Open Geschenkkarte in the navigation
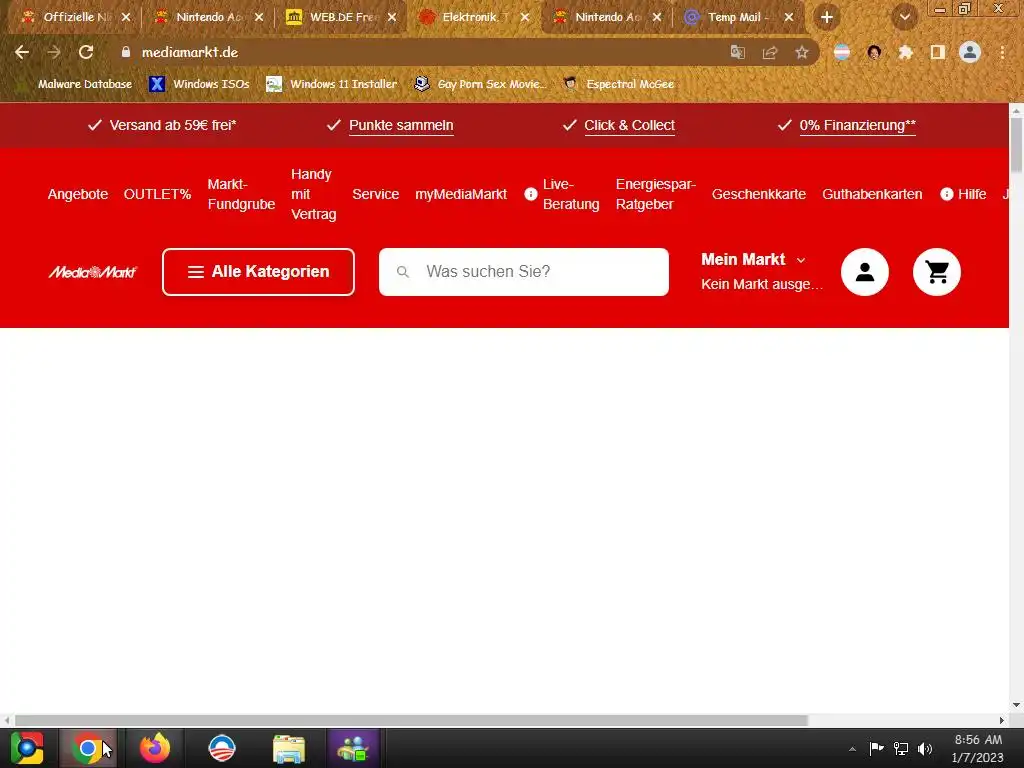Image resolution: width=1024 pixels, height=768 pixels. [x=759, y=194]
